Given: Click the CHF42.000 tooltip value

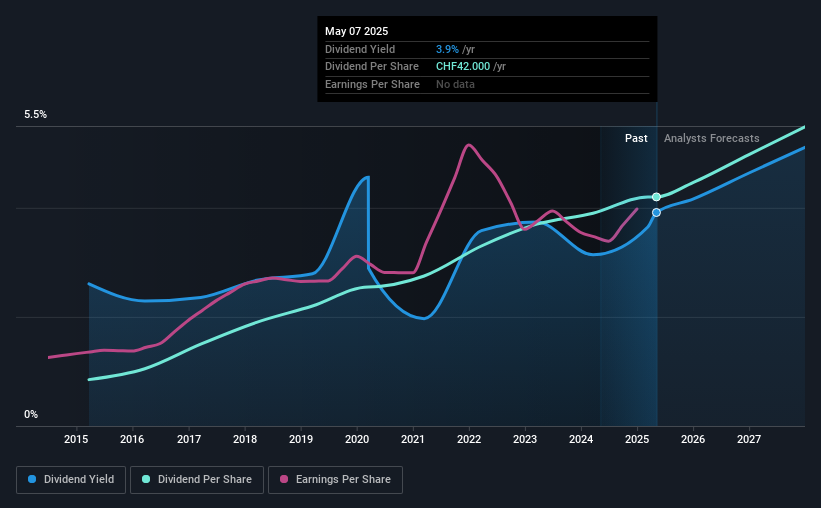Looking at the screenshot, I should coord(463,67).
